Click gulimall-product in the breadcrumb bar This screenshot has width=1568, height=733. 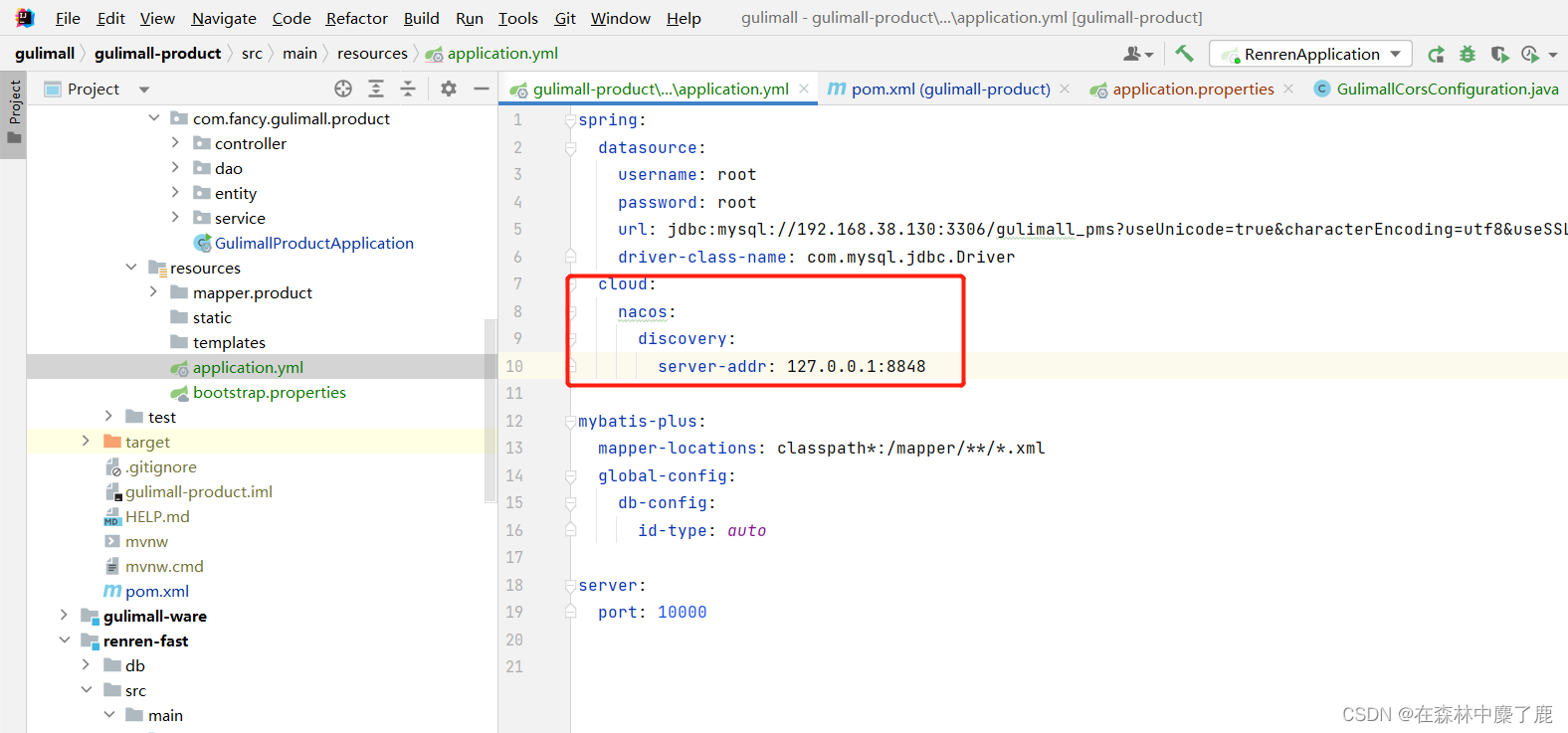point(157,54)
